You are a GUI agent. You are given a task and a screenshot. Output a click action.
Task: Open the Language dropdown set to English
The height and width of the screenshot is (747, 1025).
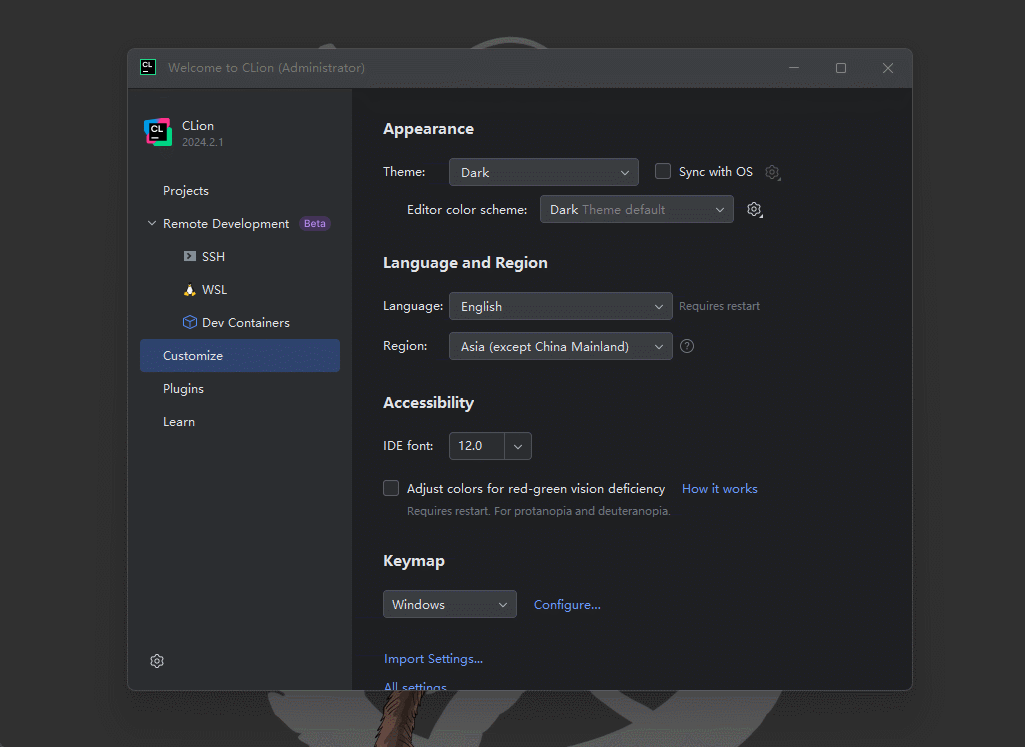(560, 307)
